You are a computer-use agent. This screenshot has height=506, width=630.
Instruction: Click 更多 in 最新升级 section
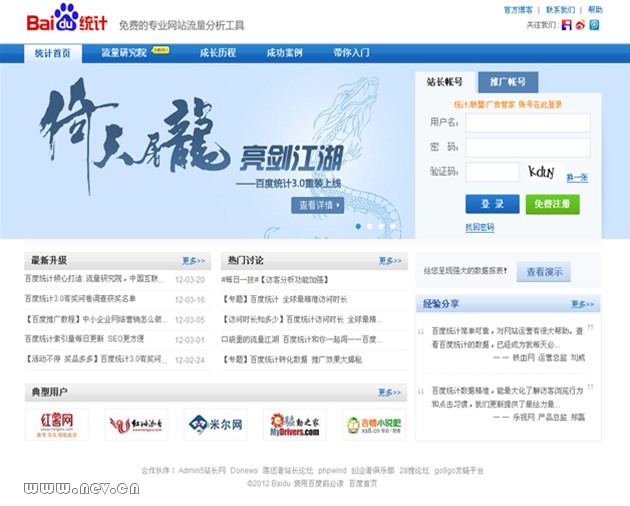coord(194,261)
